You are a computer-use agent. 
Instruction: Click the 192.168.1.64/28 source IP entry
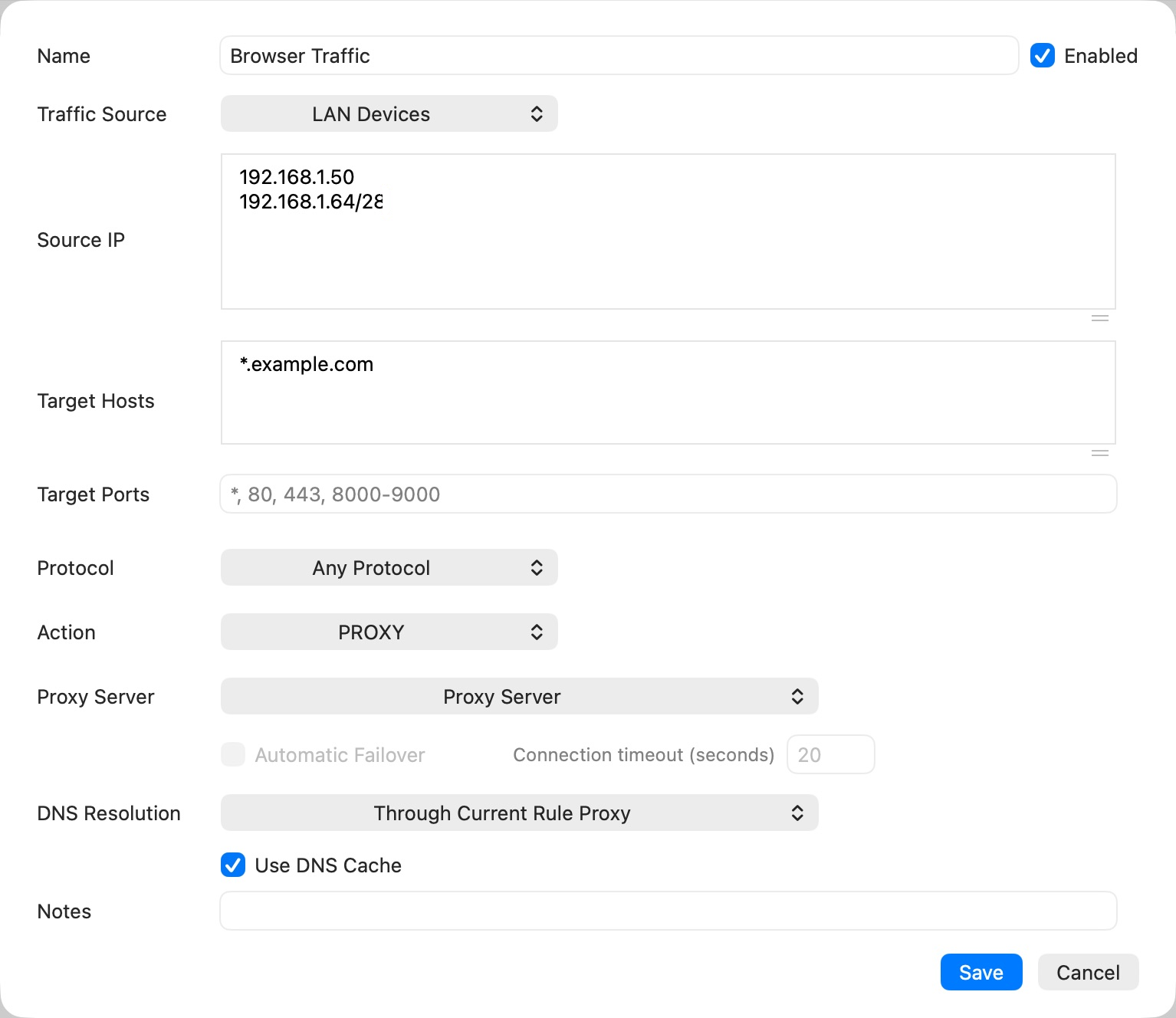coord(311,202)
